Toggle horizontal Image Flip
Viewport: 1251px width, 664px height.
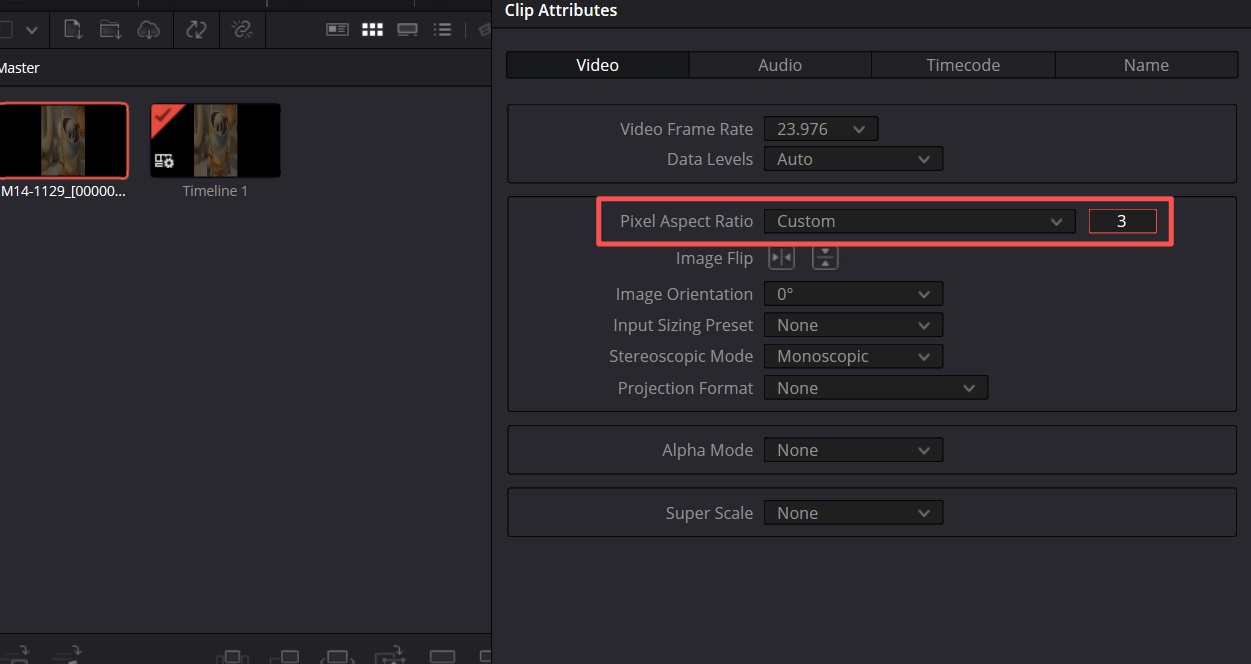click(781, 258)
